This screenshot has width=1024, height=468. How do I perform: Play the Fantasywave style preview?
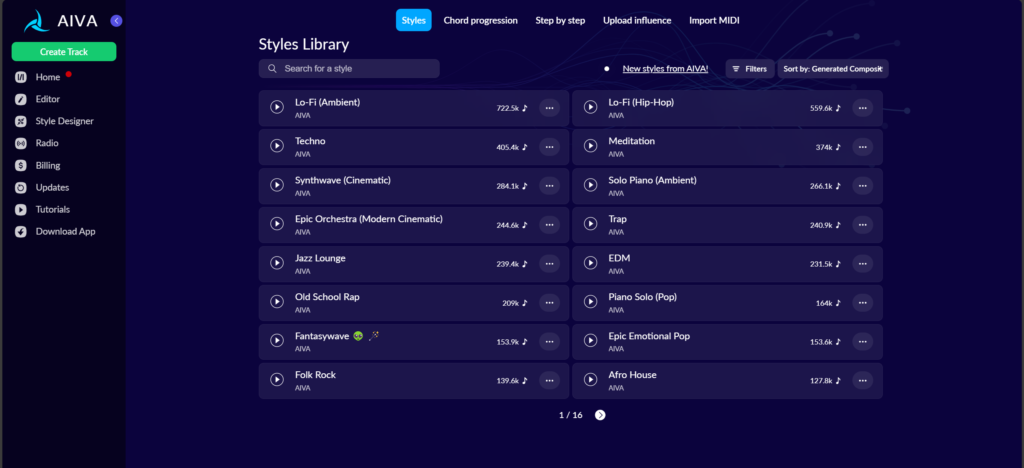pos(277,341)
